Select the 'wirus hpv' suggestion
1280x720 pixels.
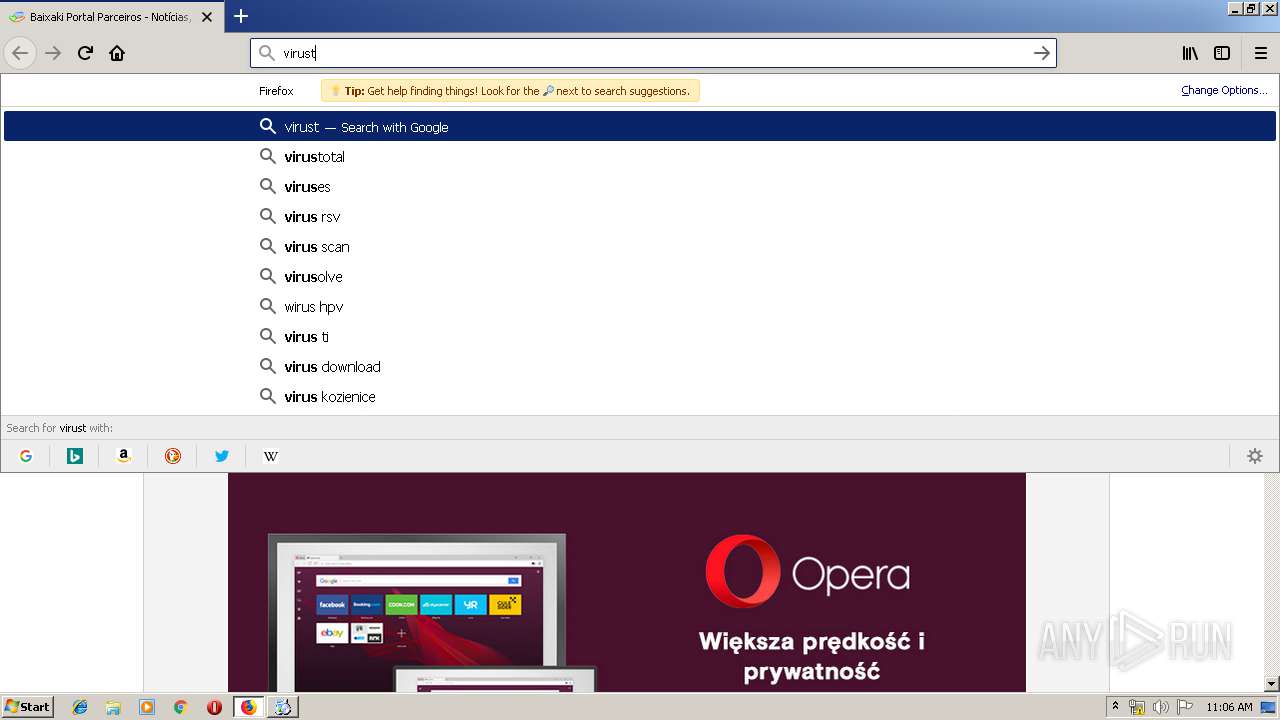tap(640, 306)
